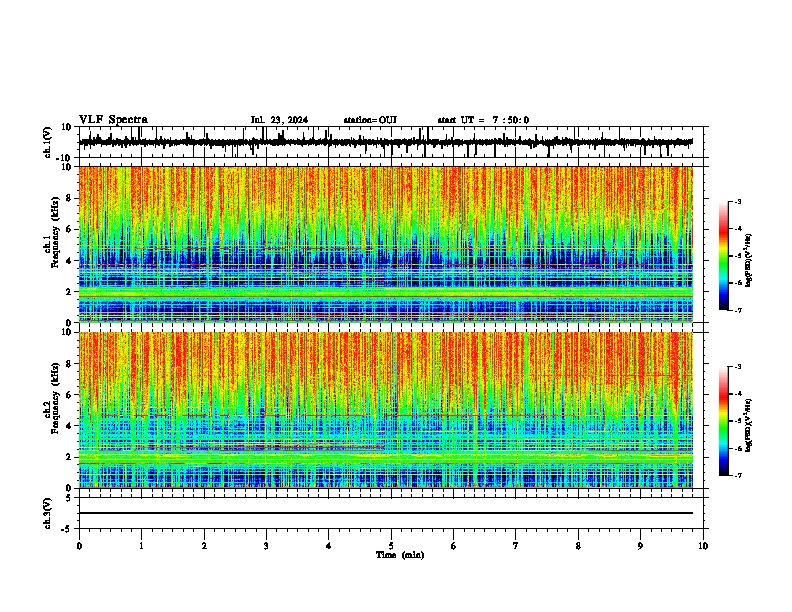Click time axis tick label "8"
The image size is (792, 612).
578,546
